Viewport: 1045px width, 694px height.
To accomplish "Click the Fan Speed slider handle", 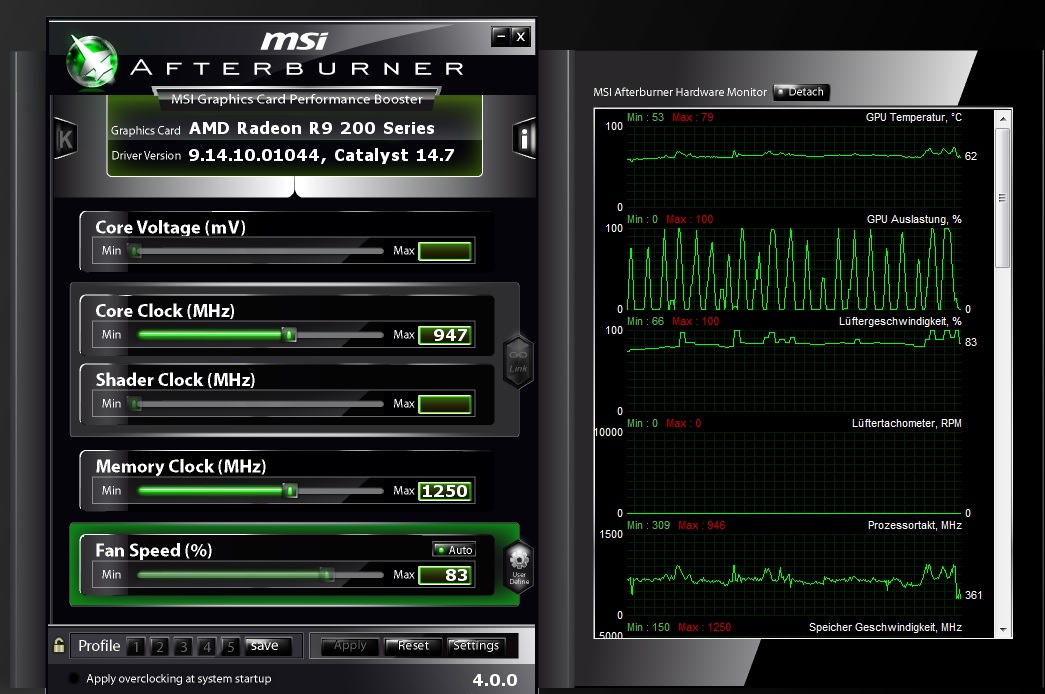I will coord(327,575).
